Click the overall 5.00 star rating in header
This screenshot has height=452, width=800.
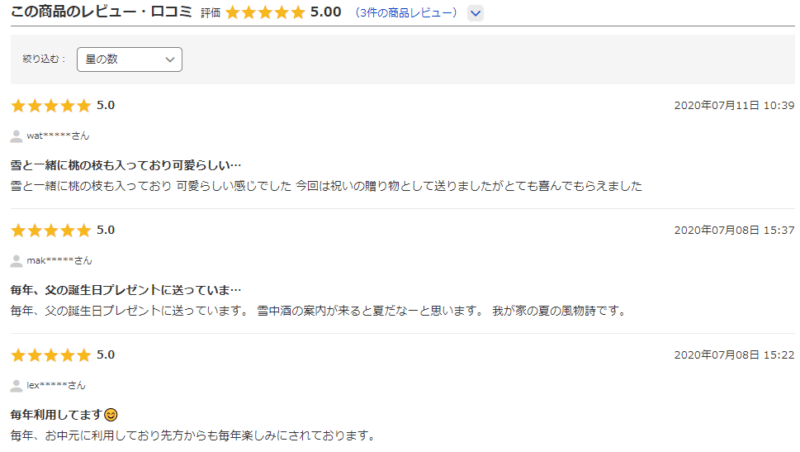(x=265, y=12)
